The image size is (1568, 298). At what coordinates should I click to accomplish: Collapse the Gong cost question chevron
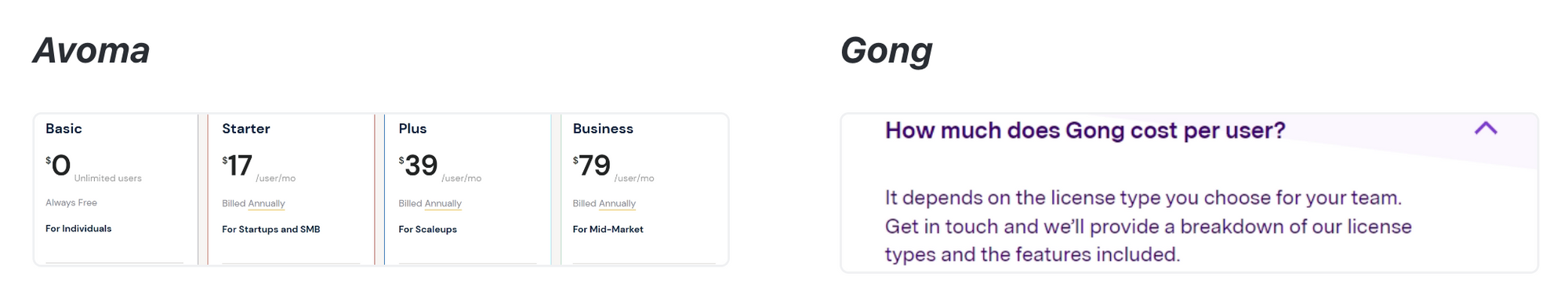click(x=1486, y=129)
